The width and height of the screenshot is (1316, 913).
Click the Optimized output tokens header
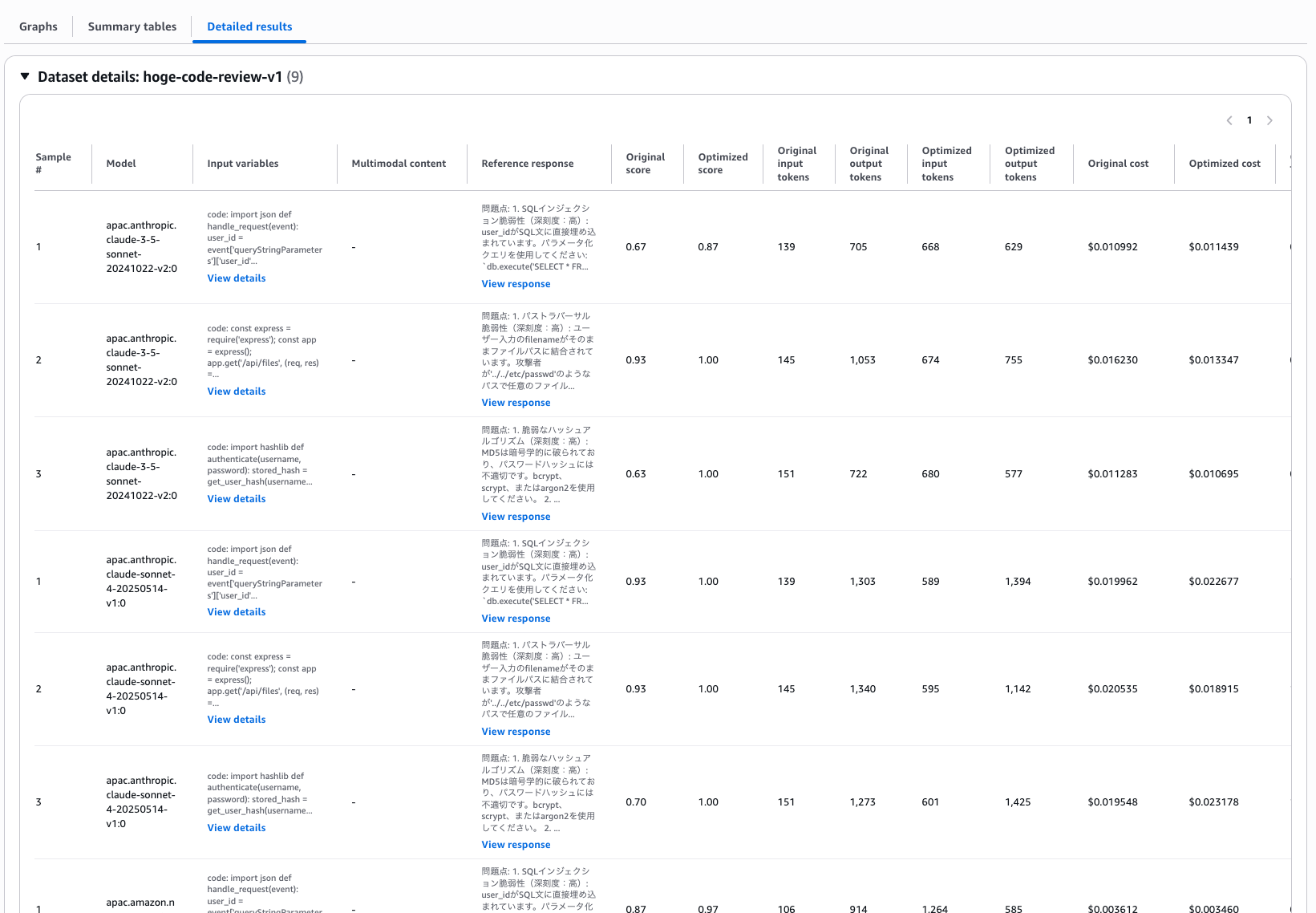click(1030, 164)
